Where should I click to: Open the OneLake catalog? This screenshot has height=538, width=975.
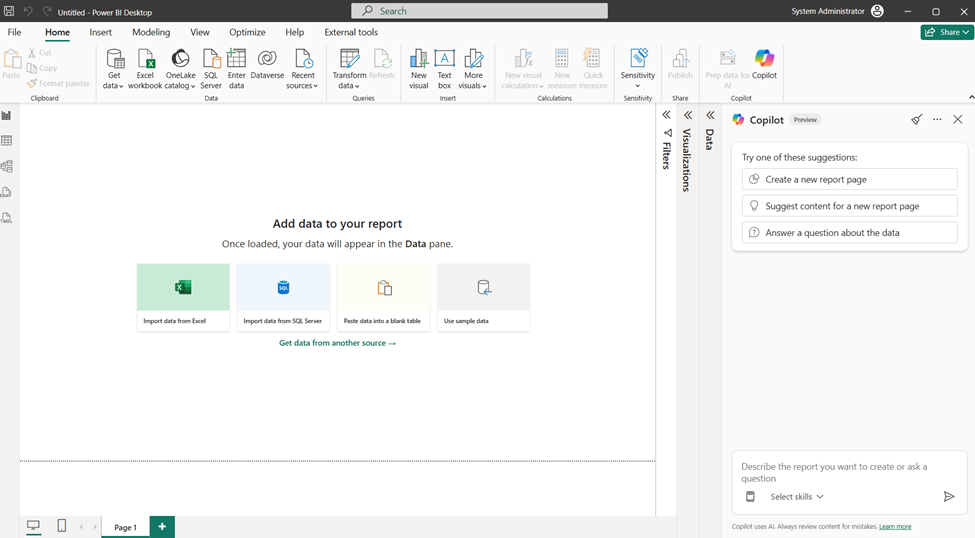pyautogui.click(x=180, y=69)
